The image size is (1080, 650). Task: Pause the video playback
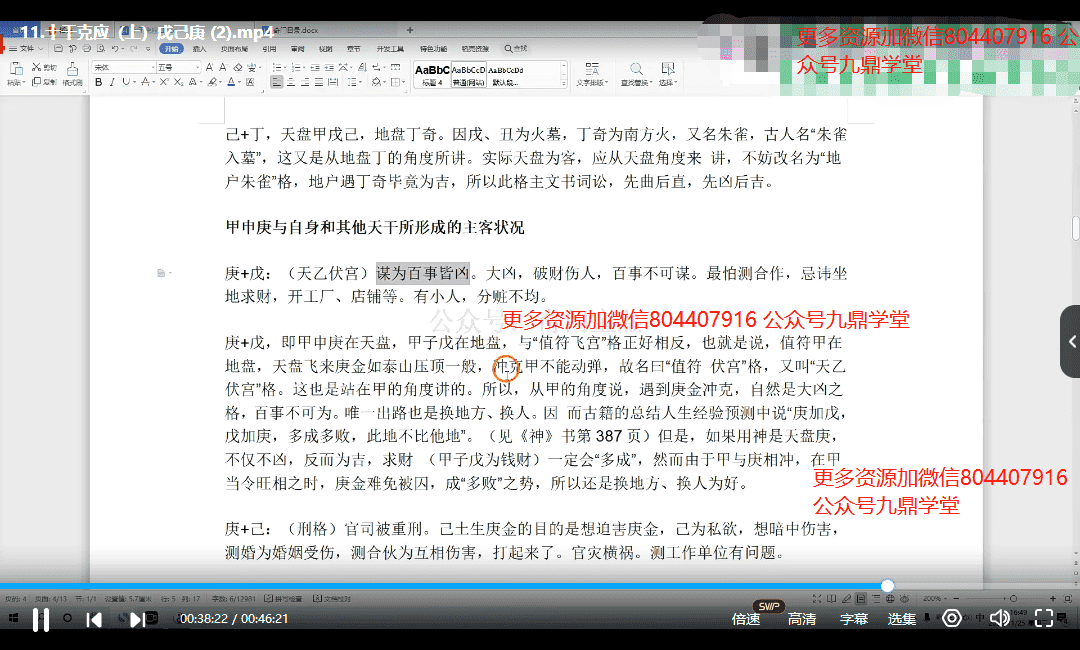point(41,619)
